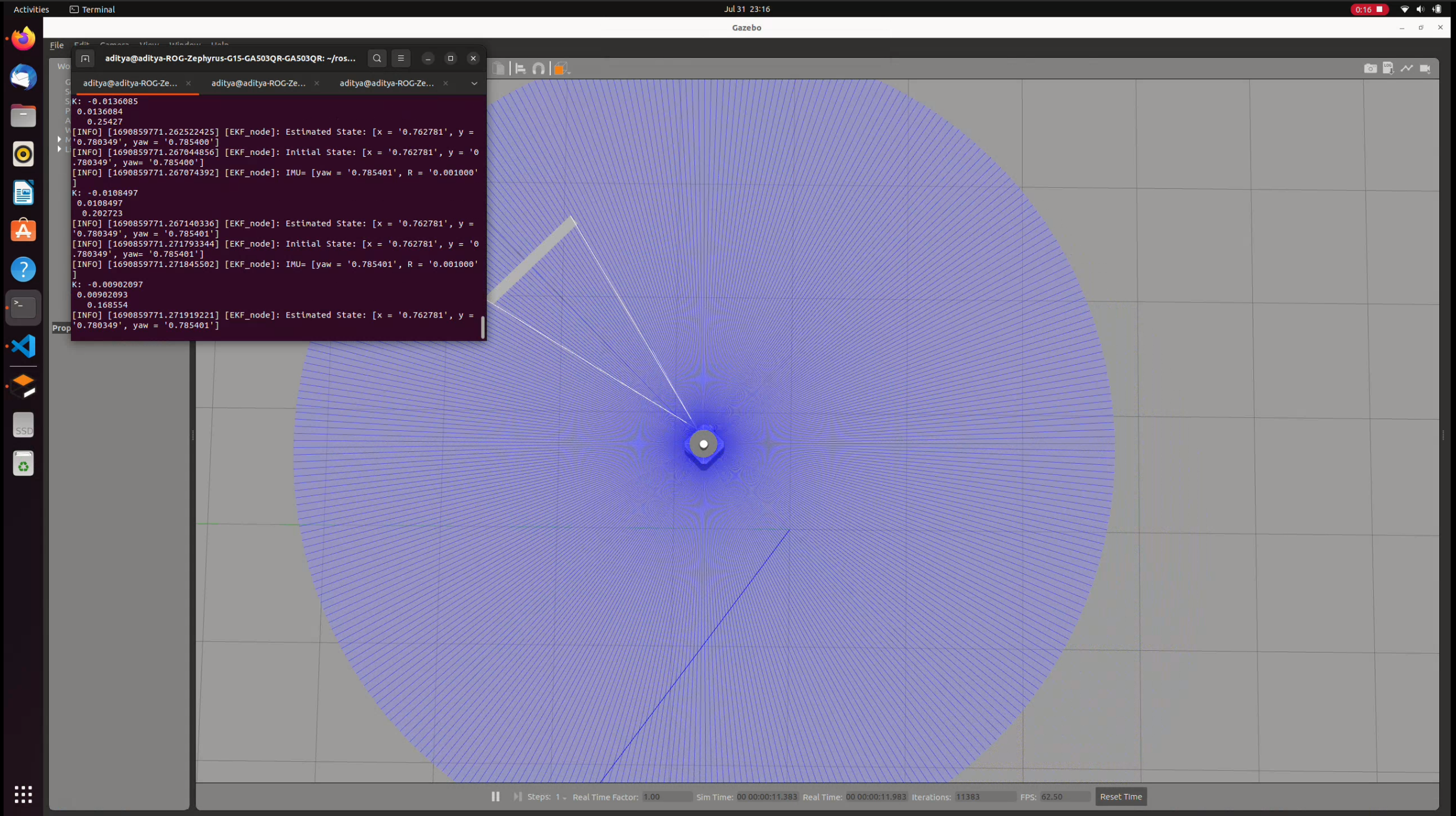
Task: Click the Sim Time value field
Action: click(x=767, y=797)
